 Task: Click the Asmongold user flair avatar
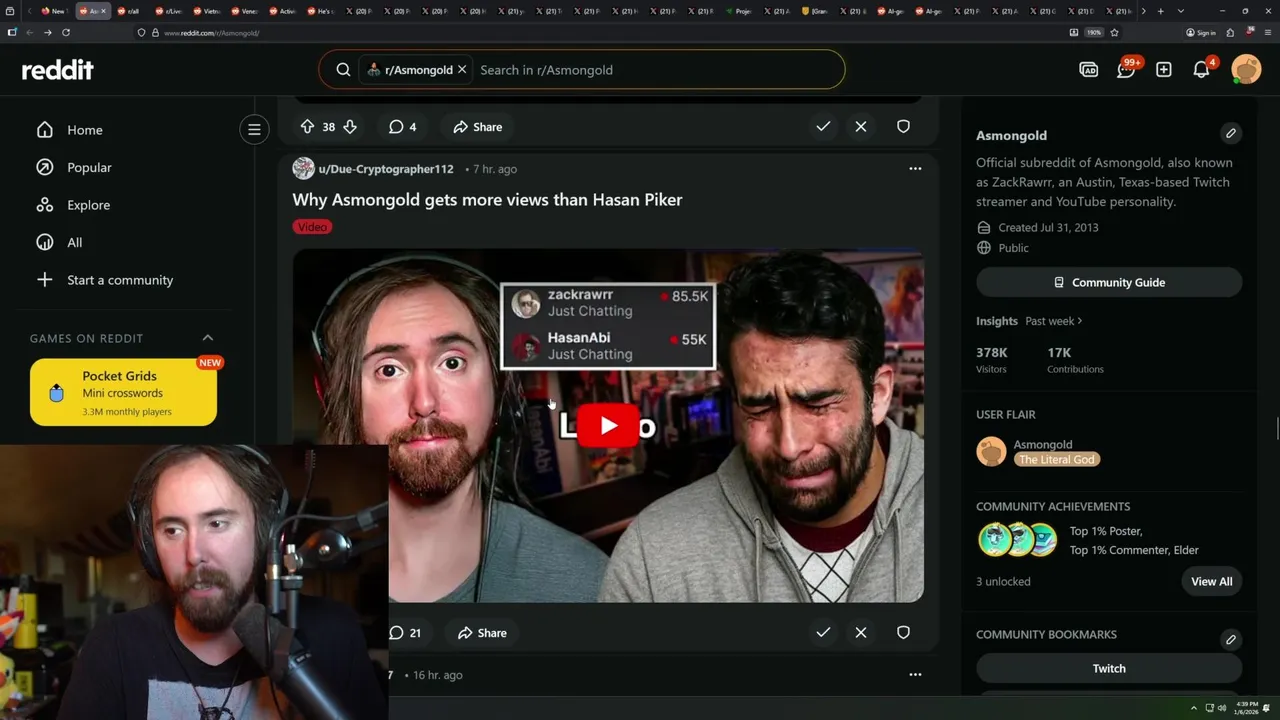991,452
